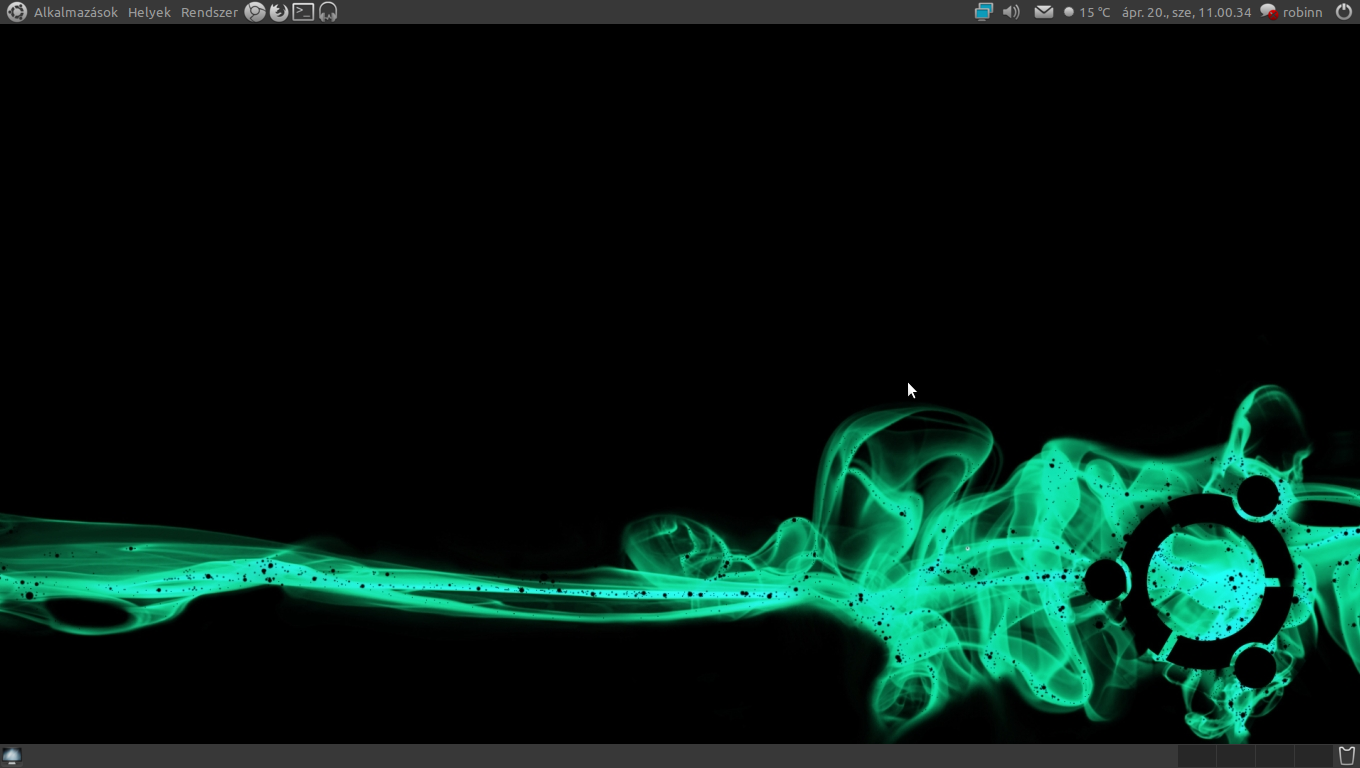
Task: Open the calendar from the clock text
Action: tap(1186, 12)
